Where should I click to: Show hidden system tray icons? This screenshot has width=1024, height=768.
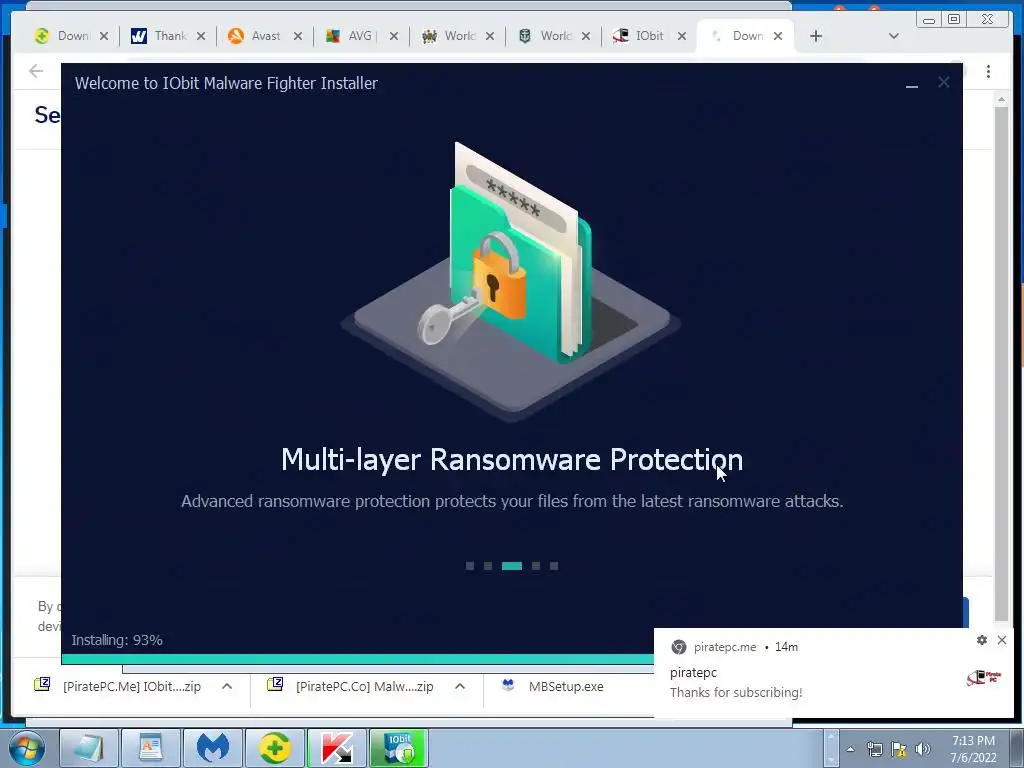tap(850, 749)
